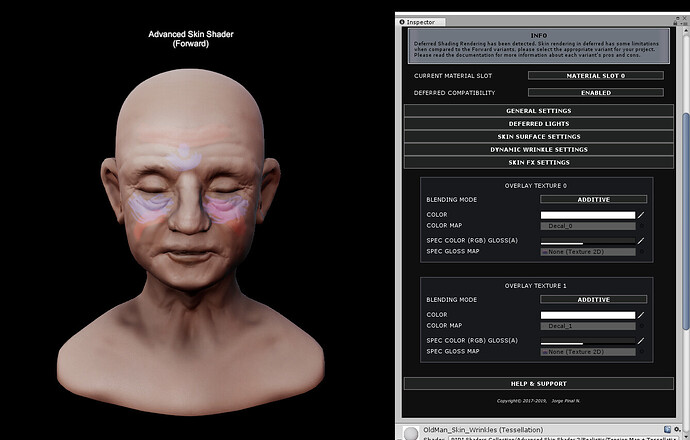This screenshot has width=690, height=440.
Task: Open Overlay Texture 1 white color swatch
Action: coord(588,315)
